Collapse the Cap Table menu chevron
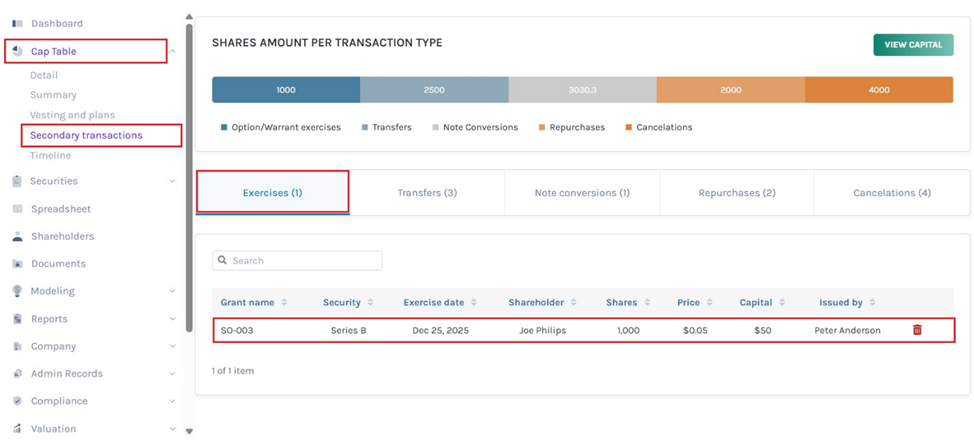 point(173,52)
